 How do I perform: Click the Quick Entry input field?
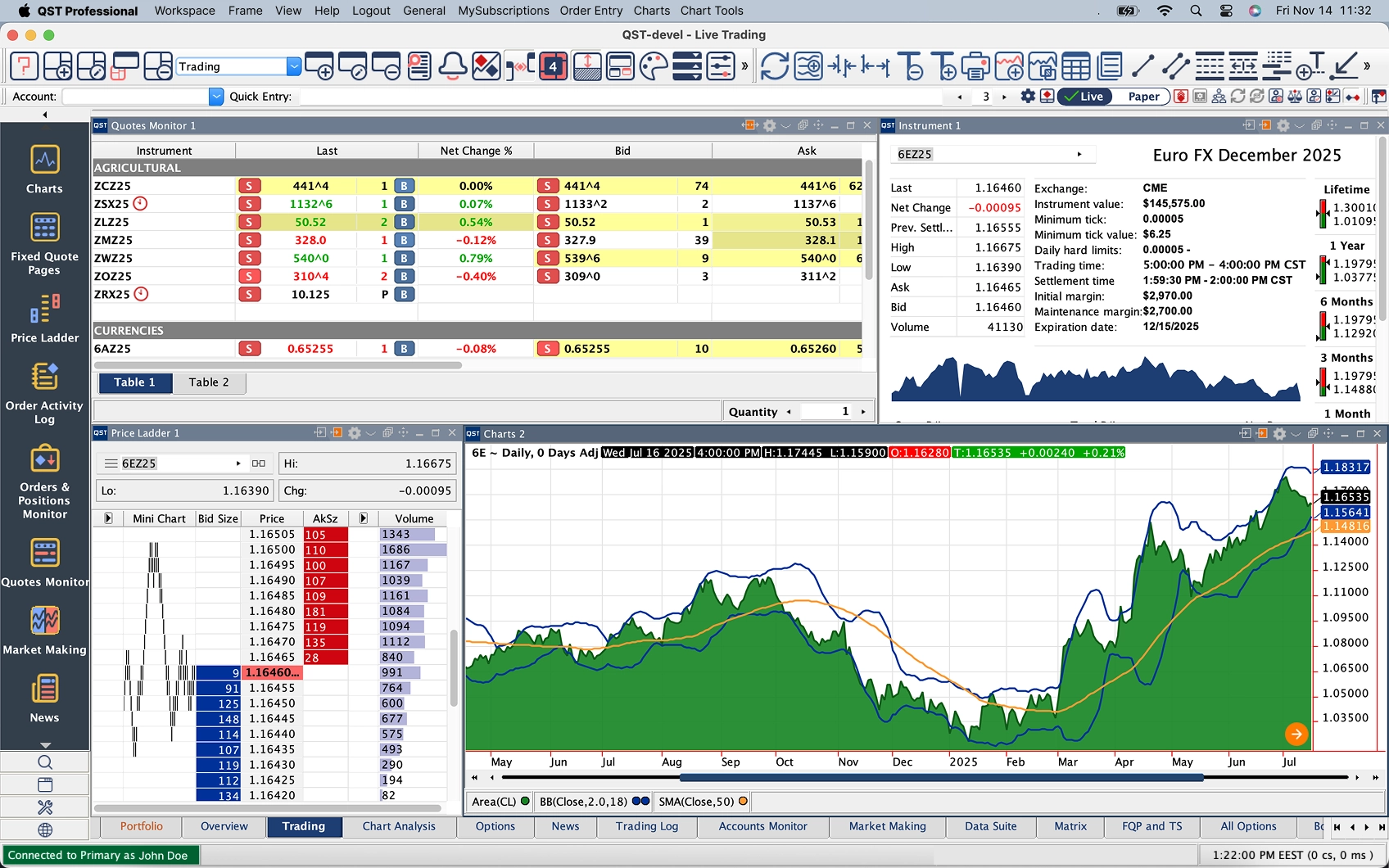coord(622,97)
